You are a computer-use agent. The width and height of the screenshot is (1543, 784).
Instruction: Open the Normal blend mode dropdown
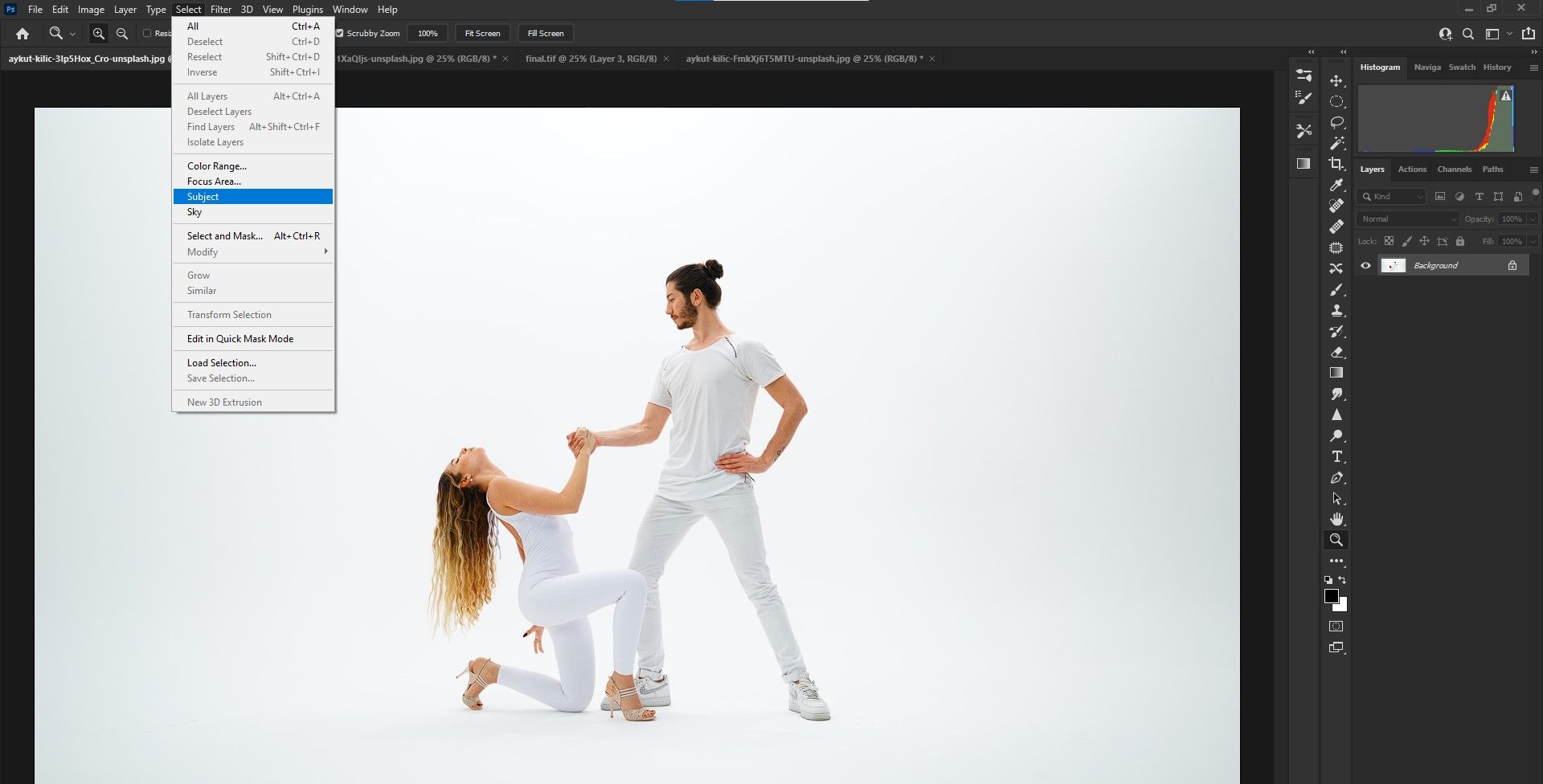tap(1407, 219)
